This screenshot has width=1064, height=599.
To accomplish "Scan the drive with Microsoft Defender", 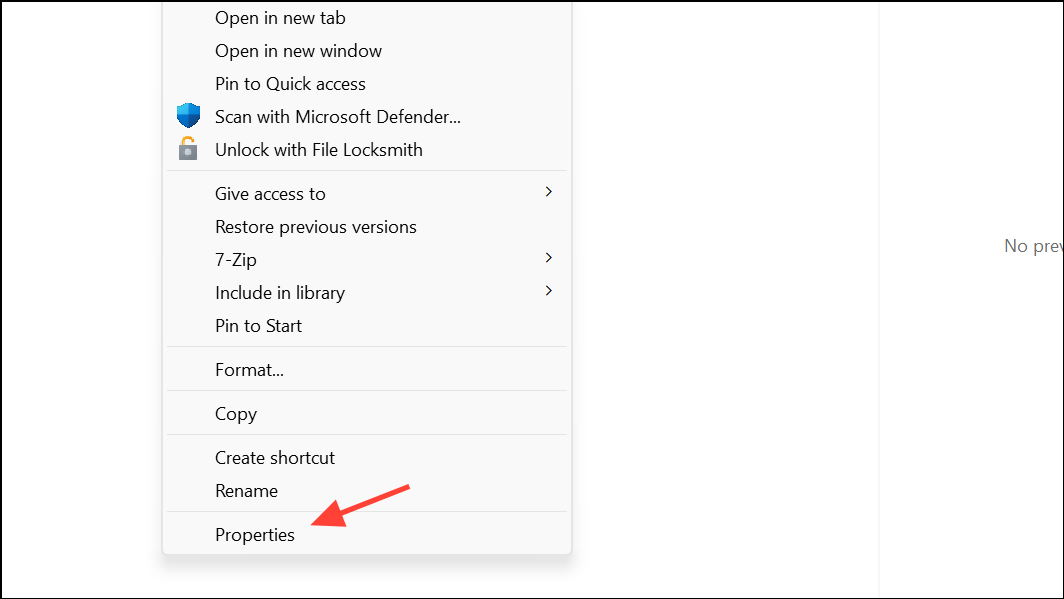I will (x=337, y=116).
